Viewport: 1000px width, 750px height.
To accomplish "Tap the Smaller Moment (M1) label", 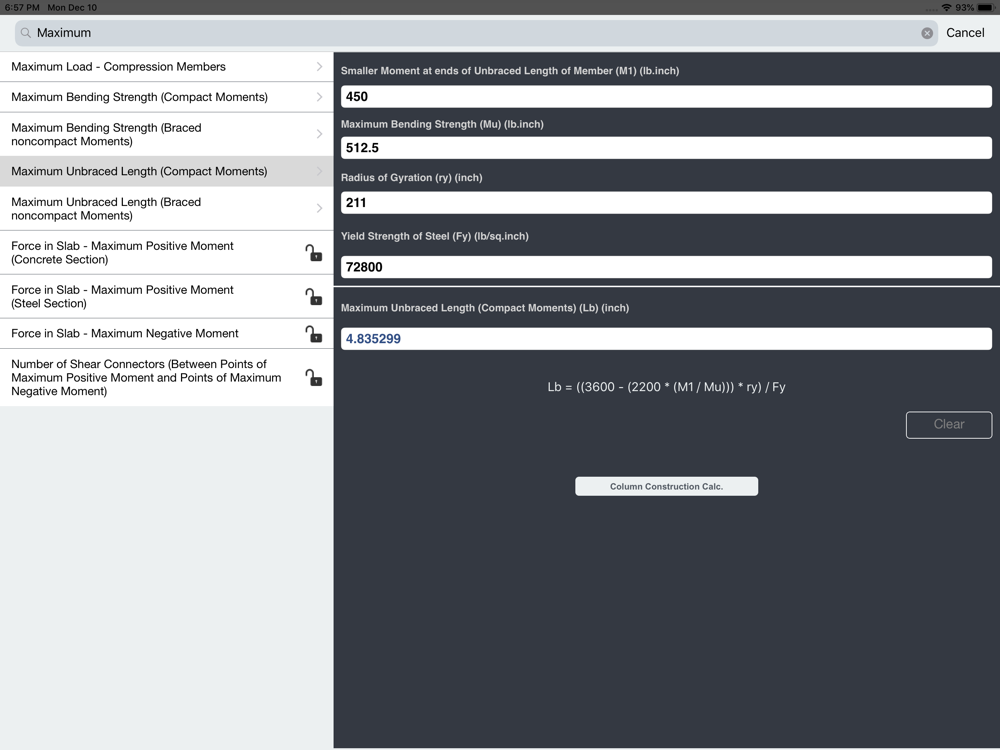I will pyautogui.click(x=510, y=71).
